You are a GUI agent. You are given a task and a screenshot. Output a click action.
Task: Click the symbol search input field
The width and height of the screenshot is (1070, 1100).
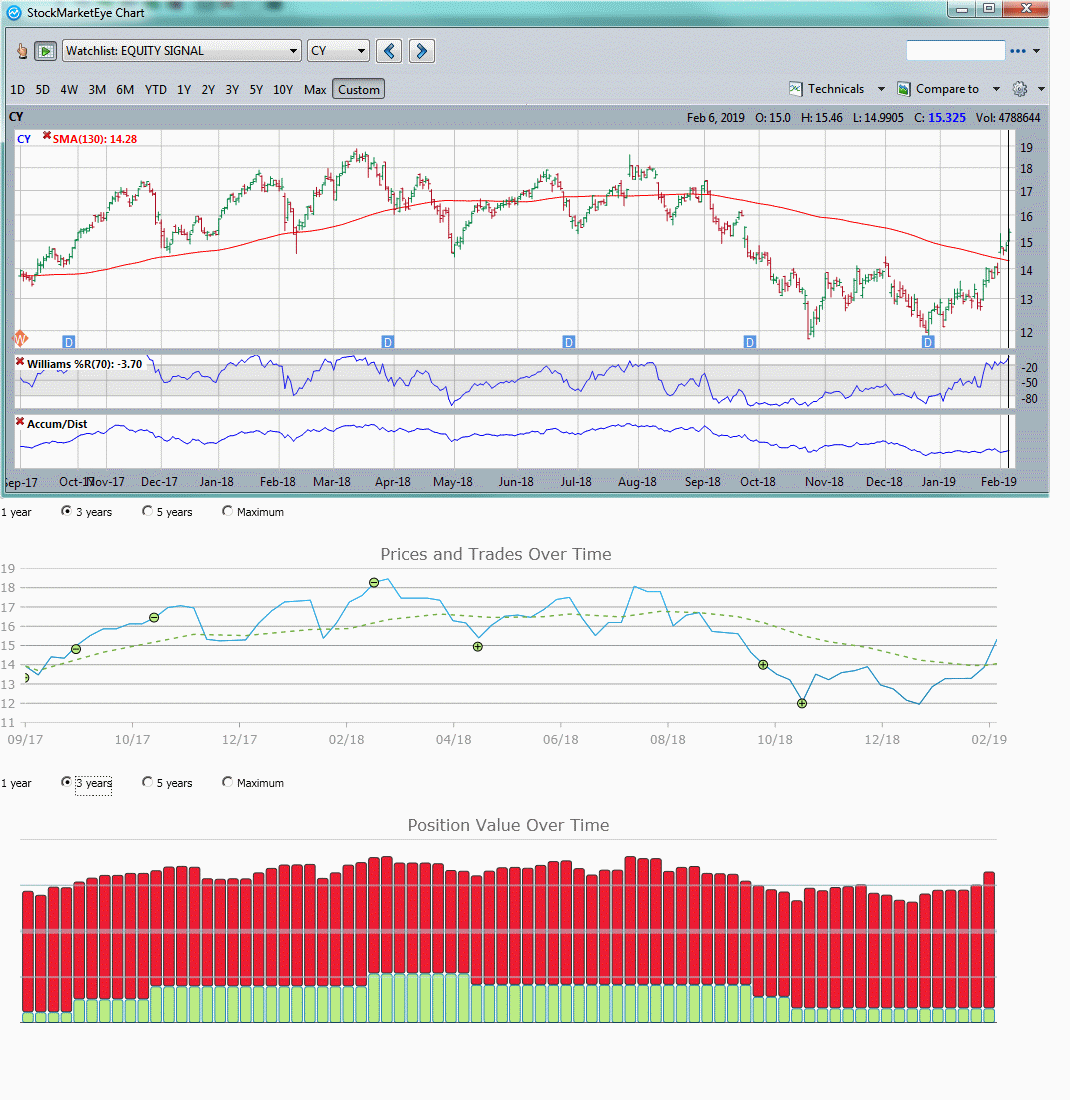pos(955,51)
